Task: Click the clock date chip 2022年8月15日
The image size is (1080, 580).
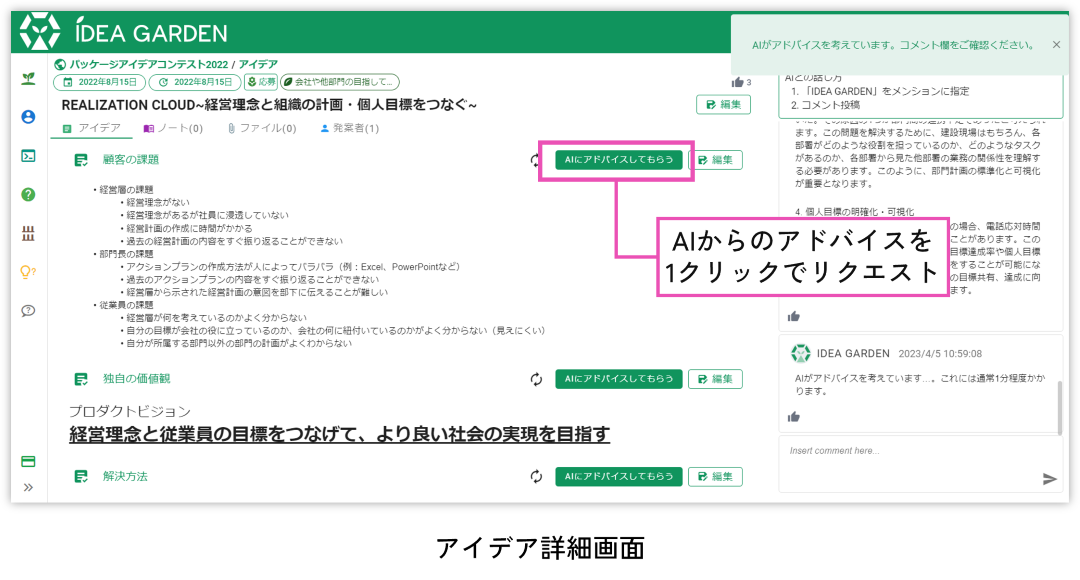Action: tap(195, 82)
